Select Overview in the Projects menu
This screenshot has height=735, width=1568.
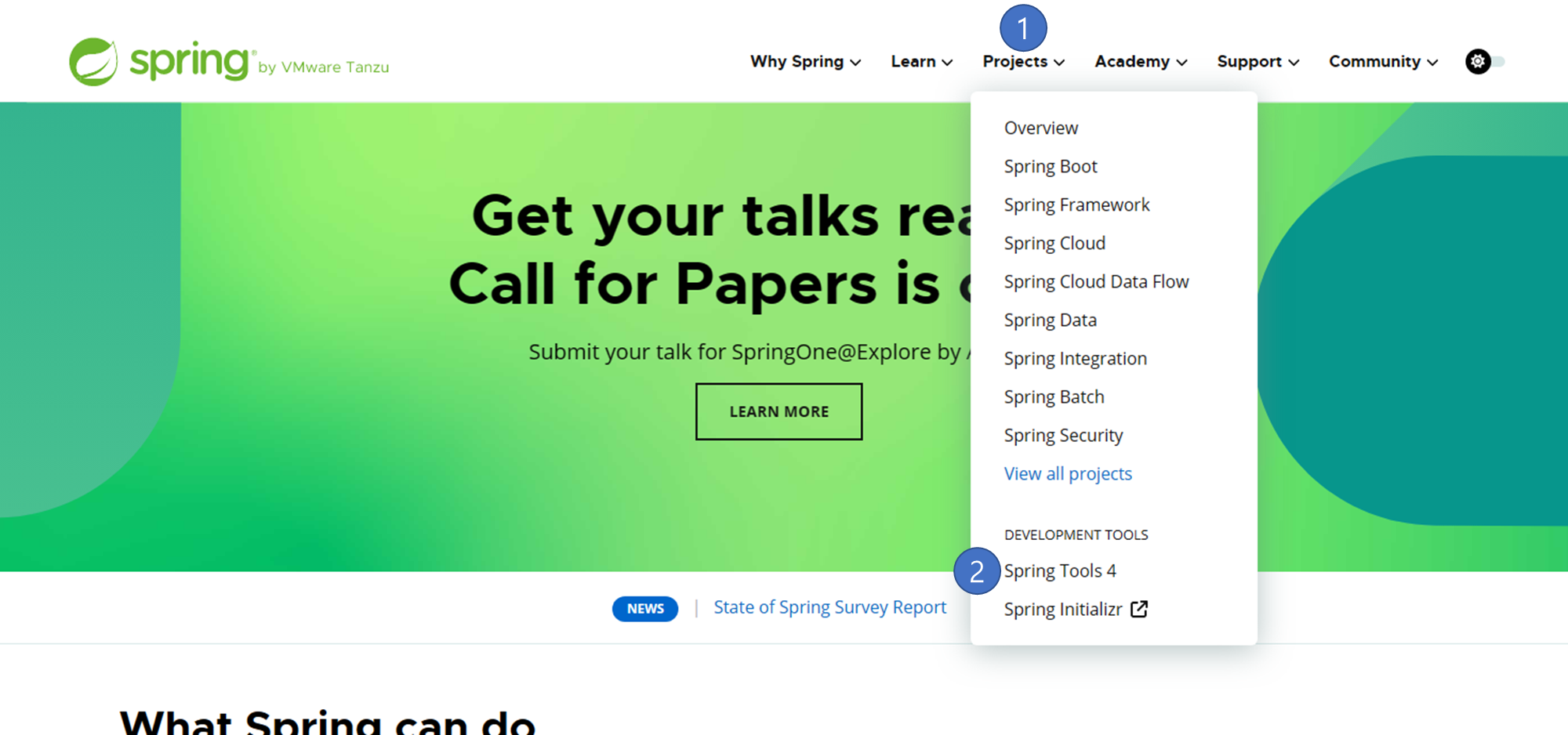pyautogui.click(x=1041, y=128)
